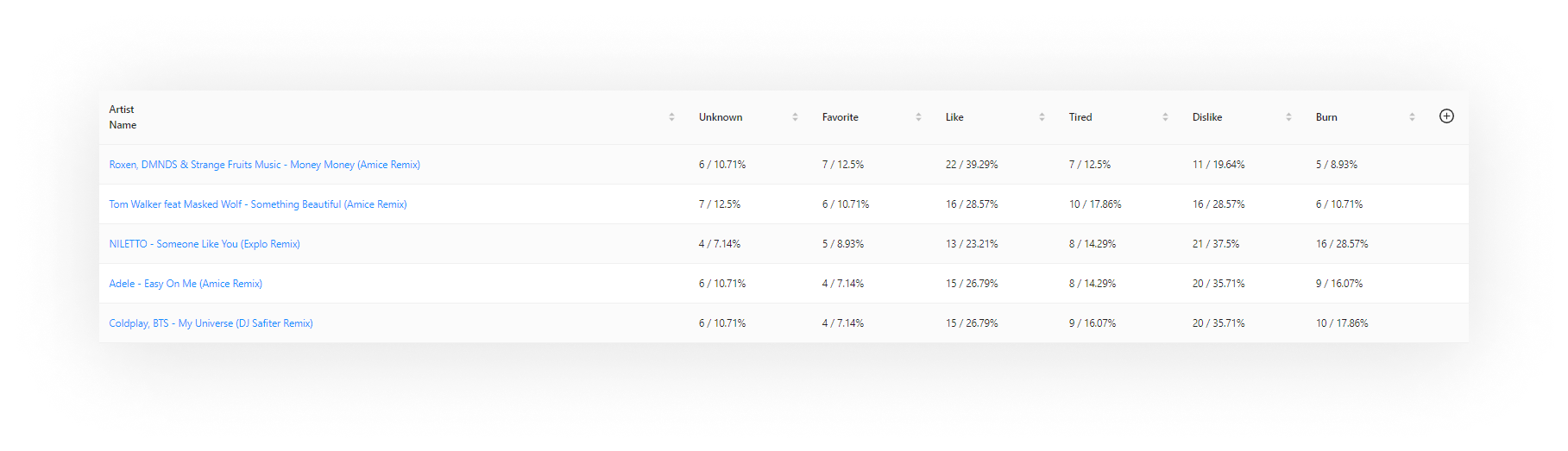1568x451 pixels.
Task: Sort by Tired column arrows
Action: pyautogui.click(x=1165, y=117)
